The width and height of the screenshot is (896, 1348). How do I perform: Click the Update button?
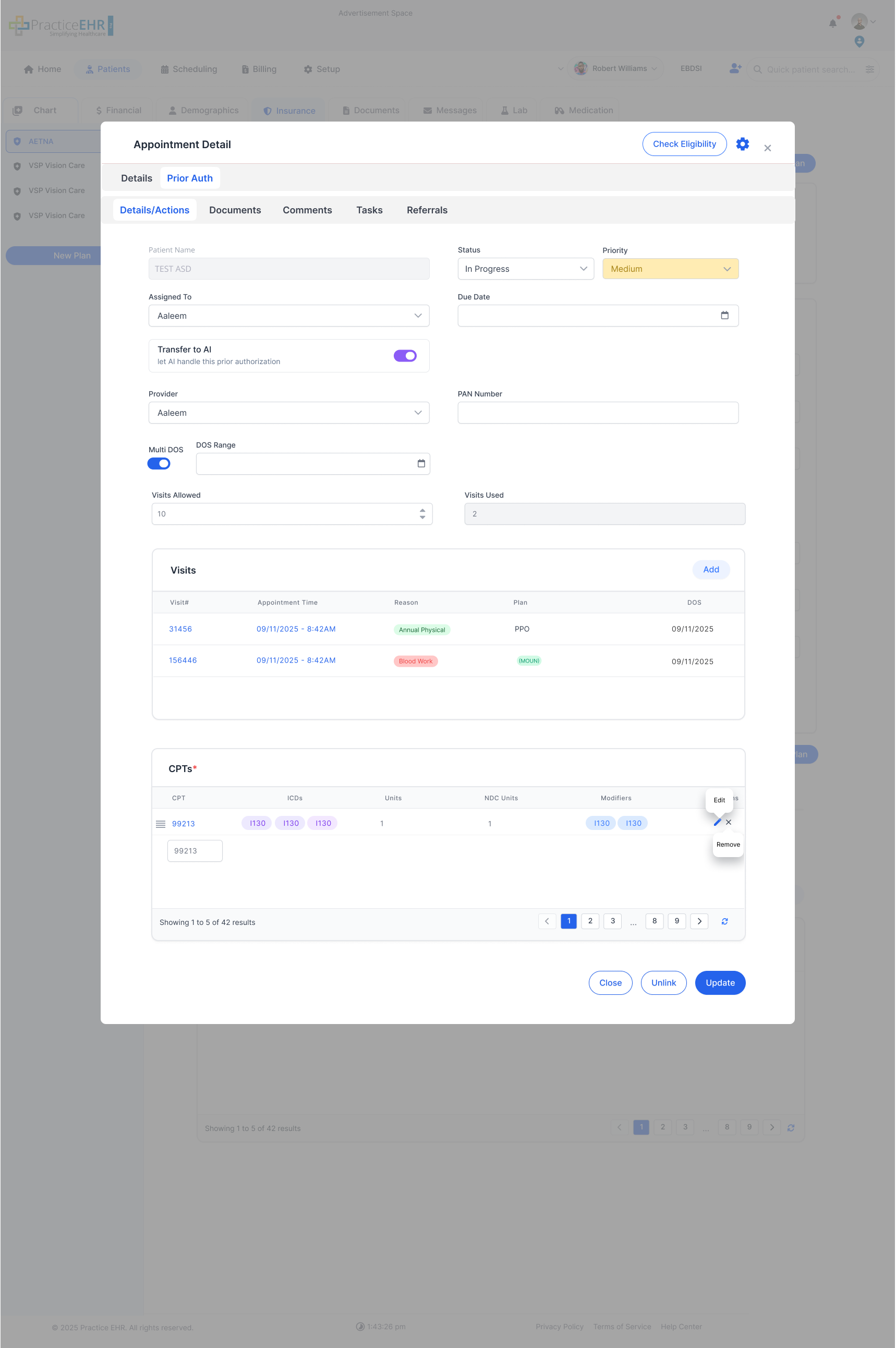(x=720, y=982)
